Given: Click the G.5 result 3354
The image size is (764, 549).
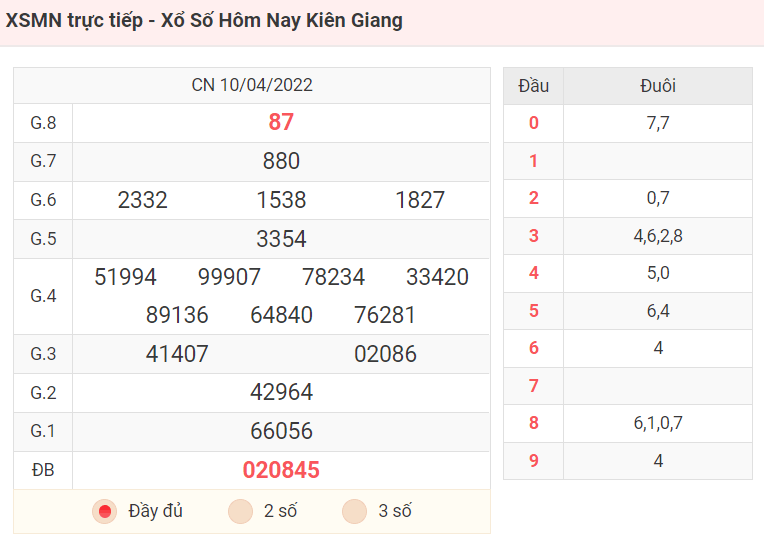Looking at the screenshot, I should click(281, 239).
